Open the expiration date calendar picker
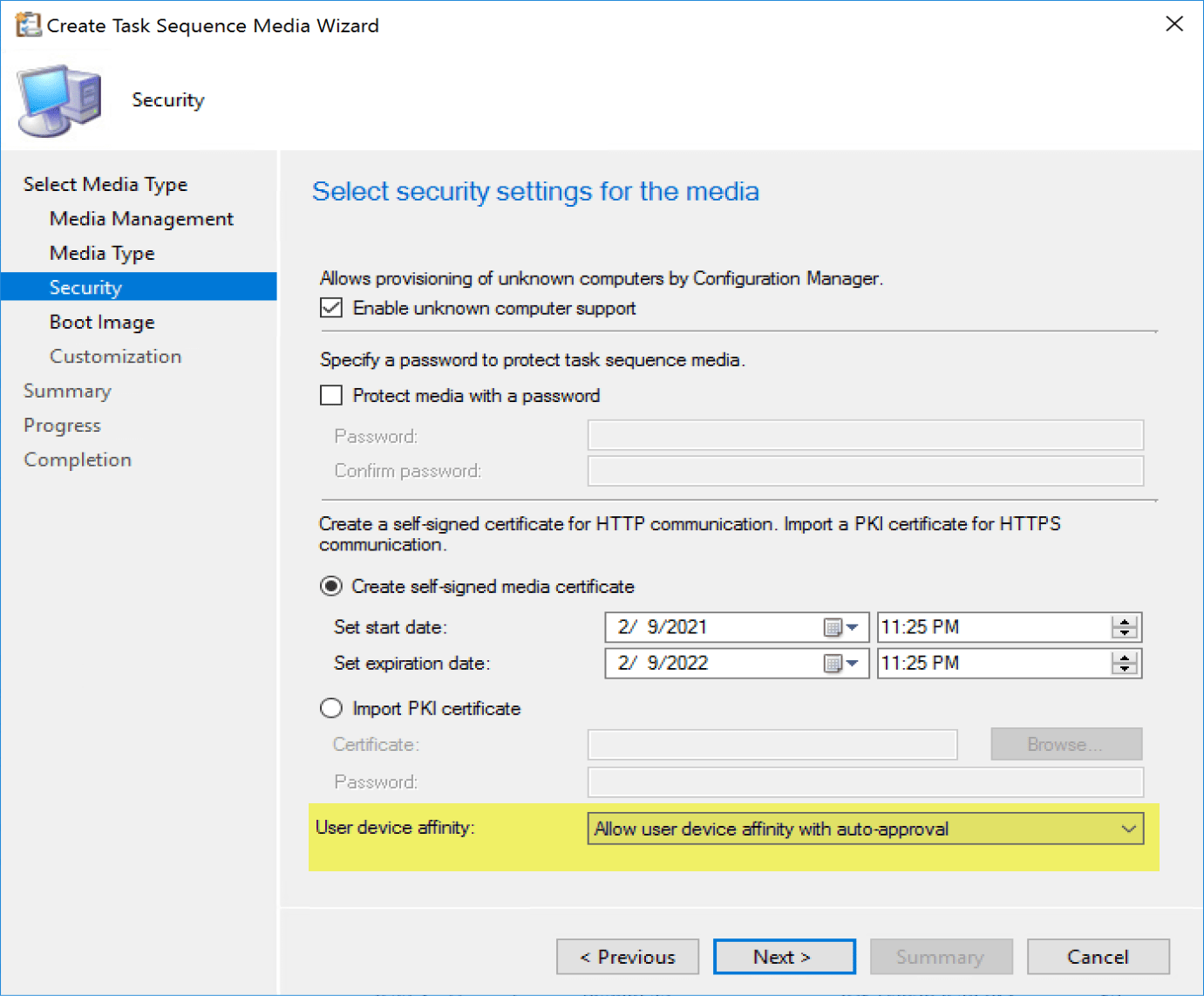The height and width of the screenshot is (996, 1204). click(841, 664)
